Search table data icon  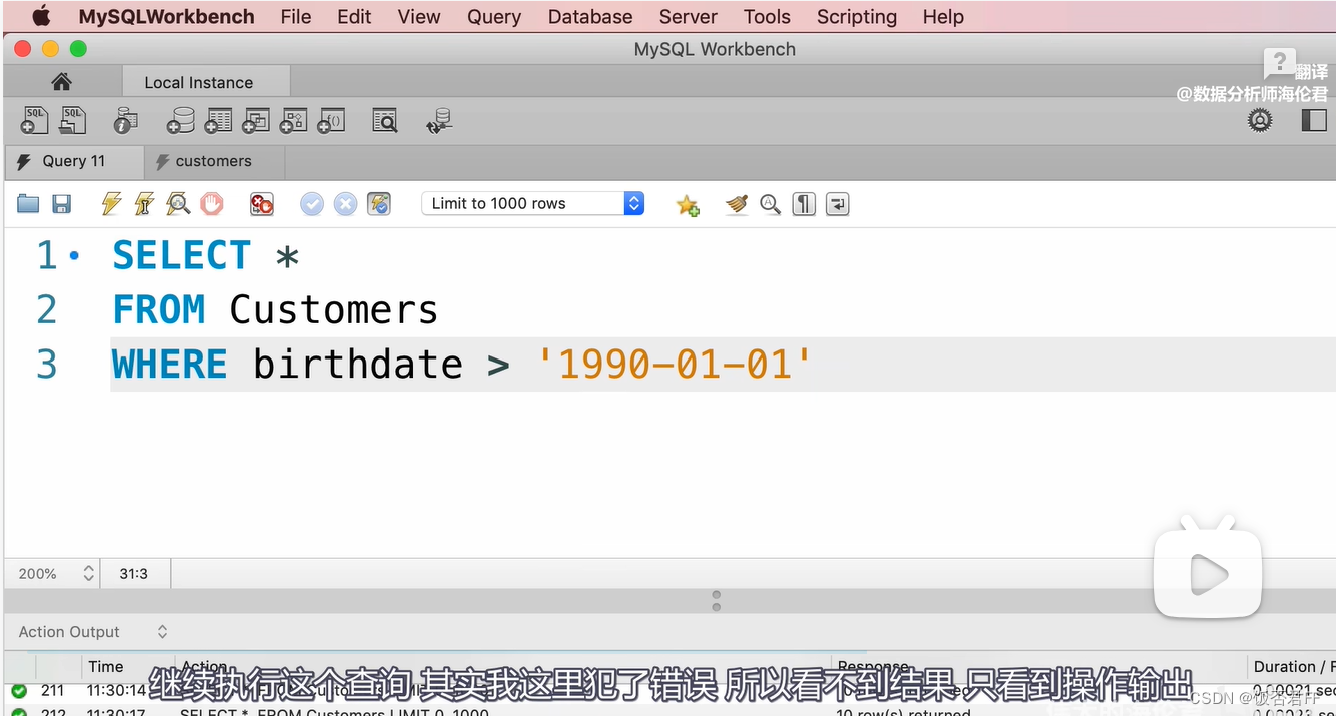click(x=385, y=121)
